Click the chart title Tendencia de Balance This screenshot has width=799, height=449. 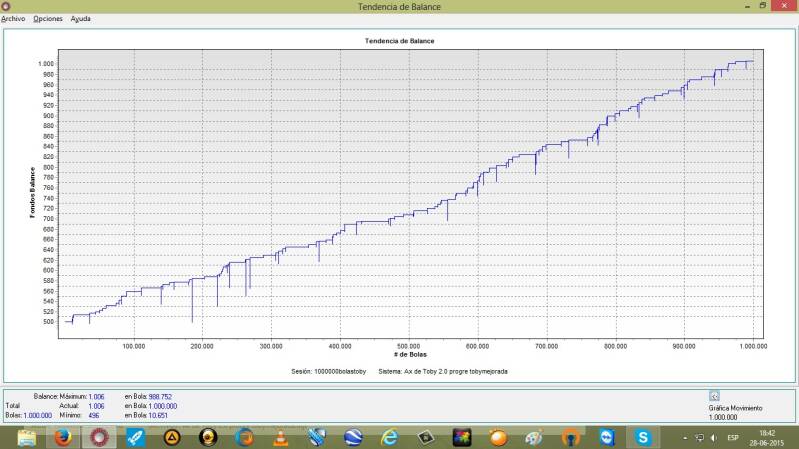click(400, 41)
